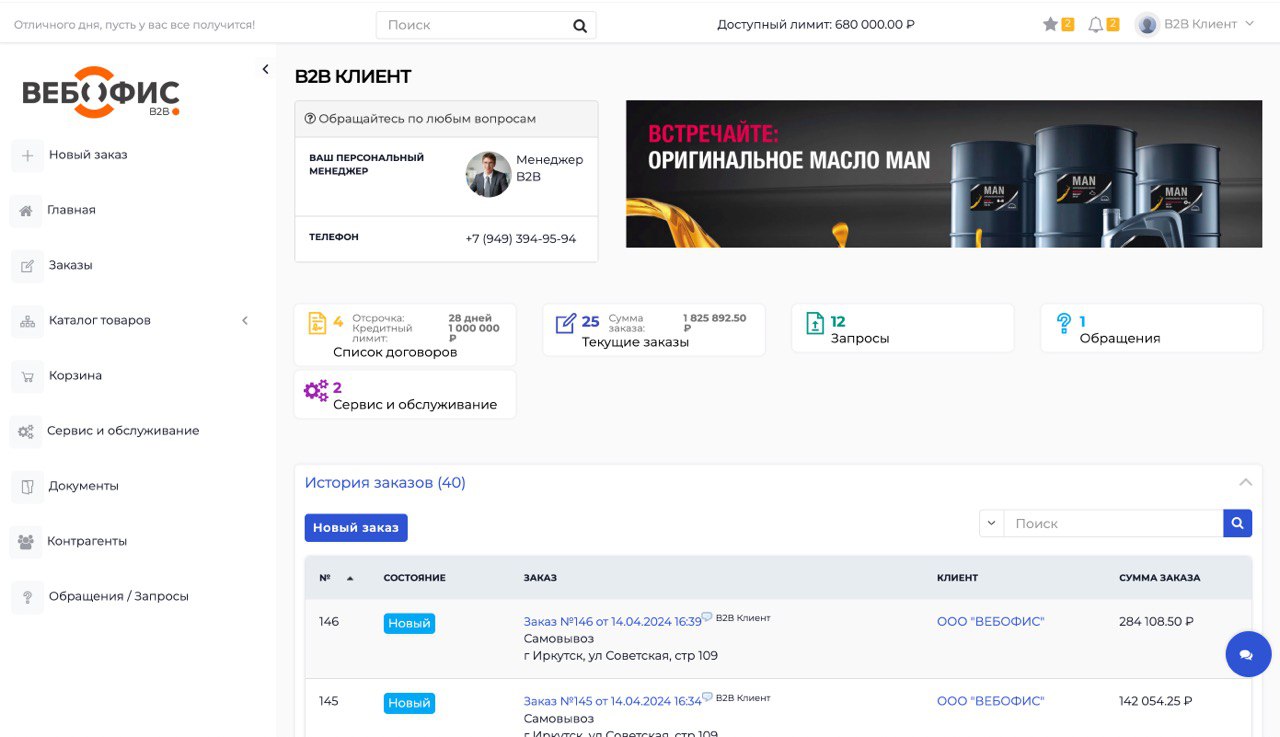Screen dimensions: 1280x737
Task: Collapse the left sidebar with the arrow
Action: pos(265,69)
